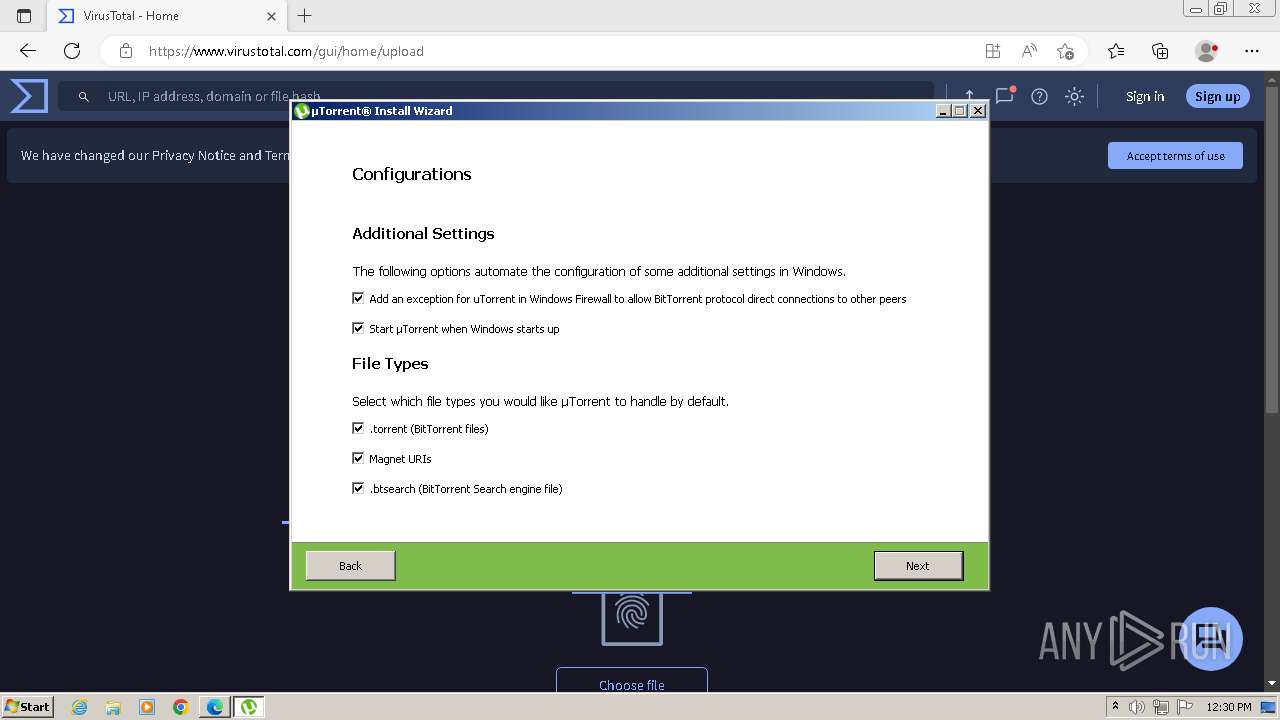This screenshot has width=1280, height=720.
Task: Open the tab actions menu icon
Action: pos(24,16)
